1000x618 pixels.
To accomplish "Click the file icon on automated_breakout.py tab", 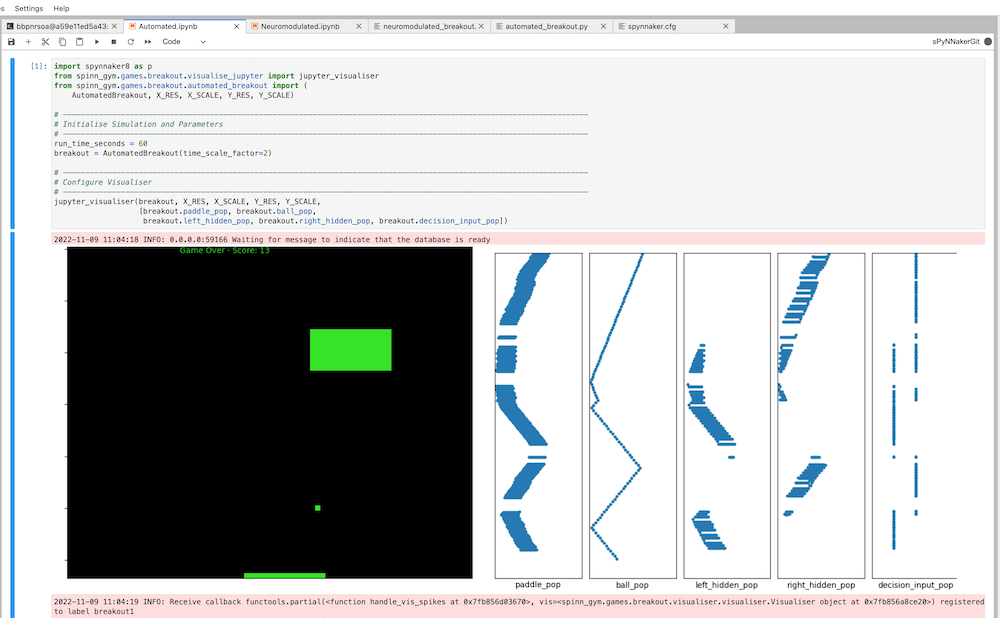I will 499,26.
